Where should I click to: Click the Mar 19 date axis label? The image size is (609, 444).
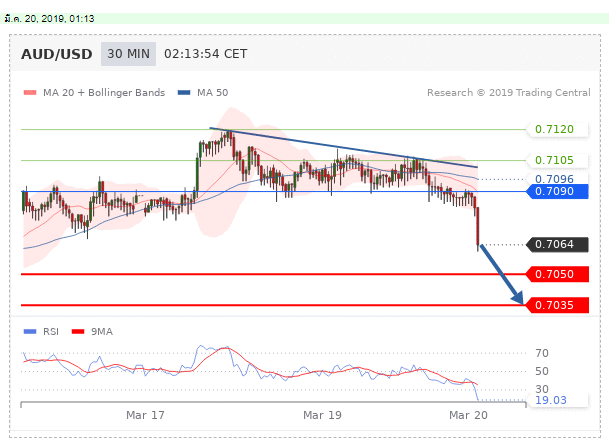pyautogui.click(x=322, y=415)
